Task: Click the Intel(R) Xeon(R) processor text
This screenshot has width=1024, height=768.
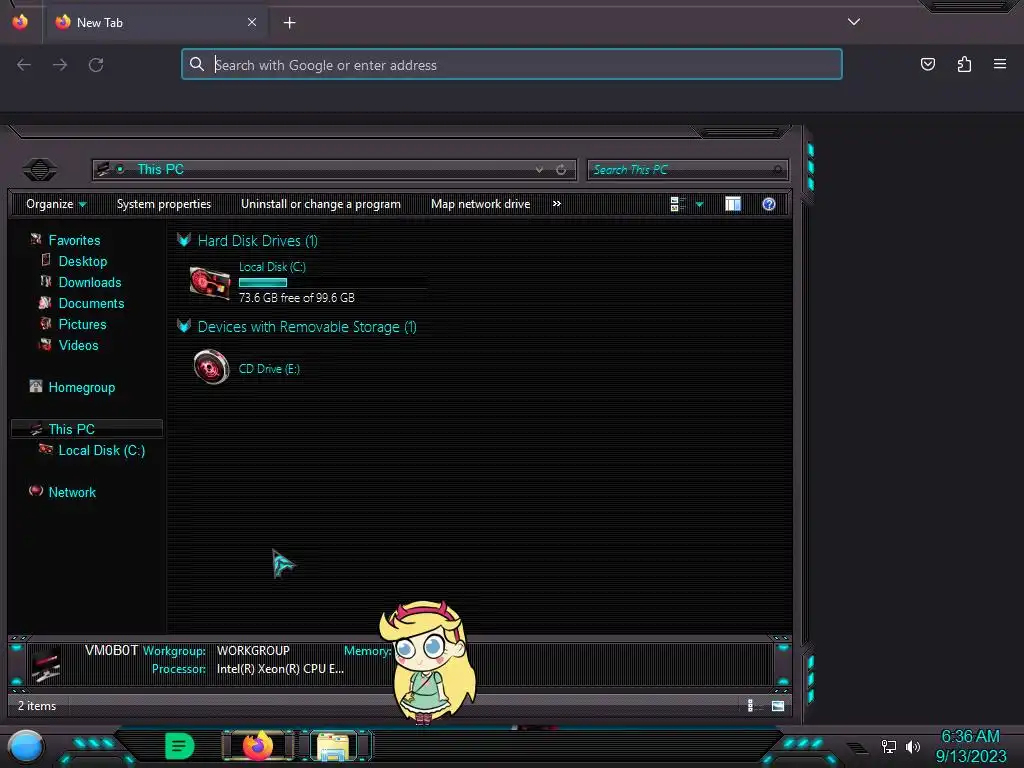Action: pos(280,668)
